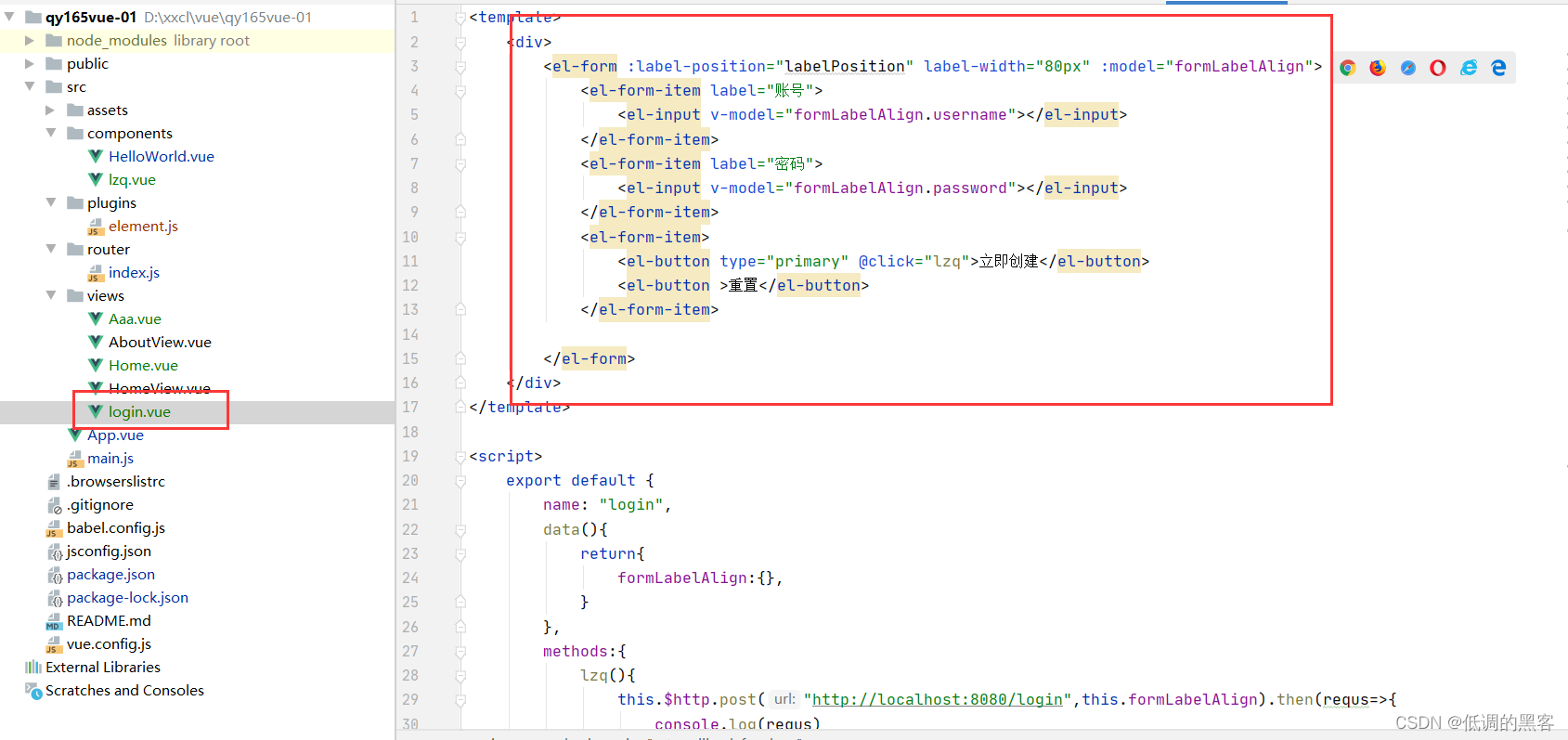Open AboutView.vue file
1568x740 pixels.
tap(160, 342)
